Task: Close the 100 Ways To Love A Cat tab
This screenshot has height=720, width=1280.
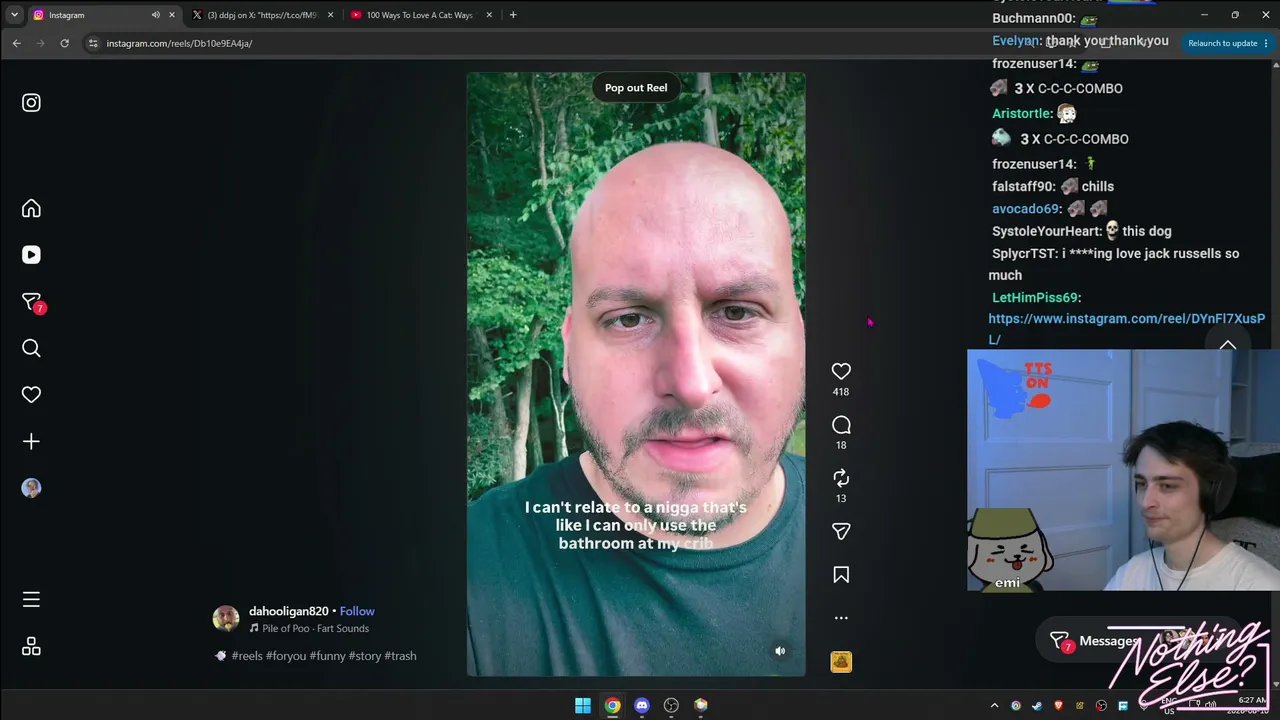Action: [489, 15]
